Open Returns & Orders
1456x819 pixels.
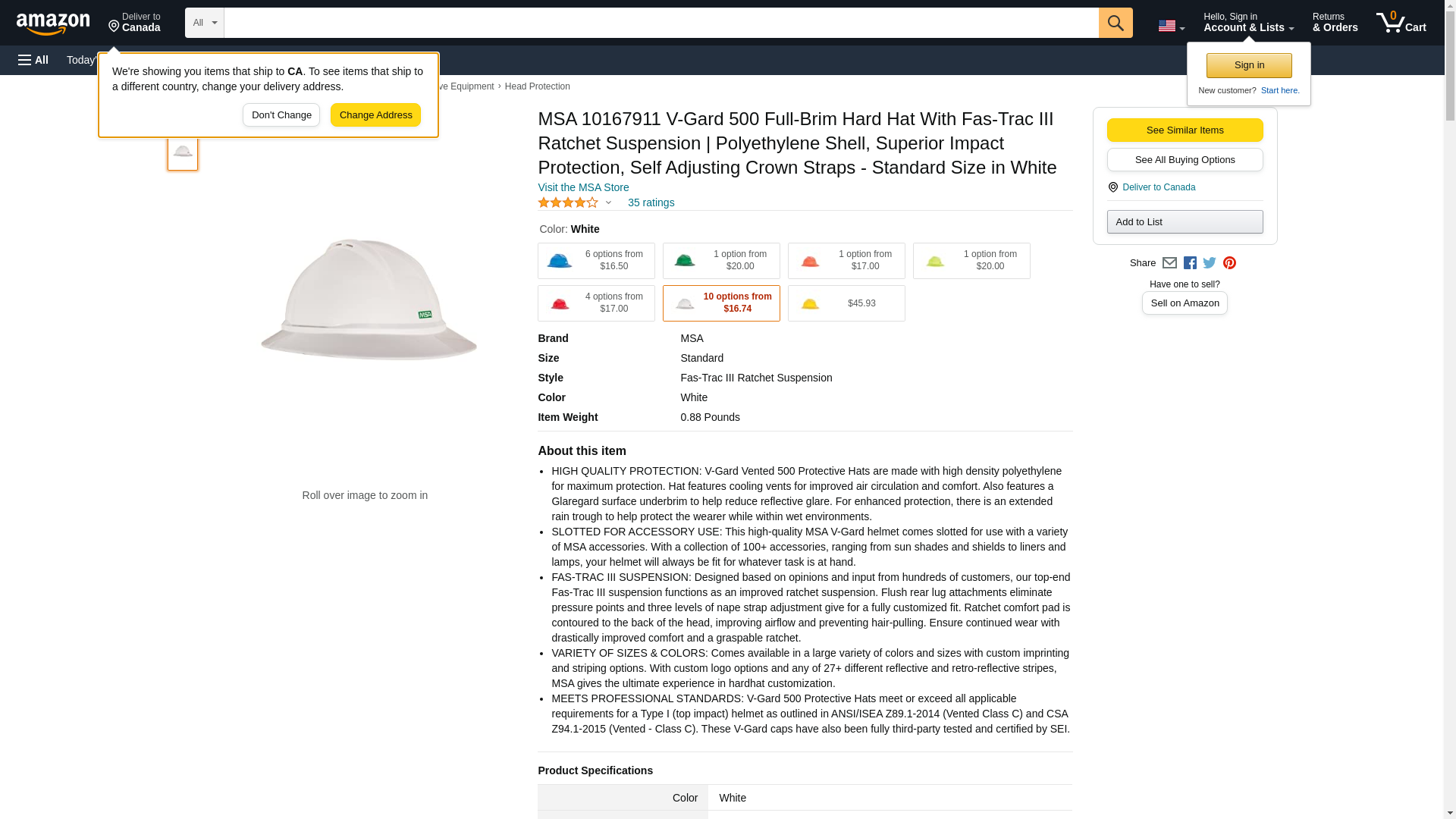coord(1335,23)
